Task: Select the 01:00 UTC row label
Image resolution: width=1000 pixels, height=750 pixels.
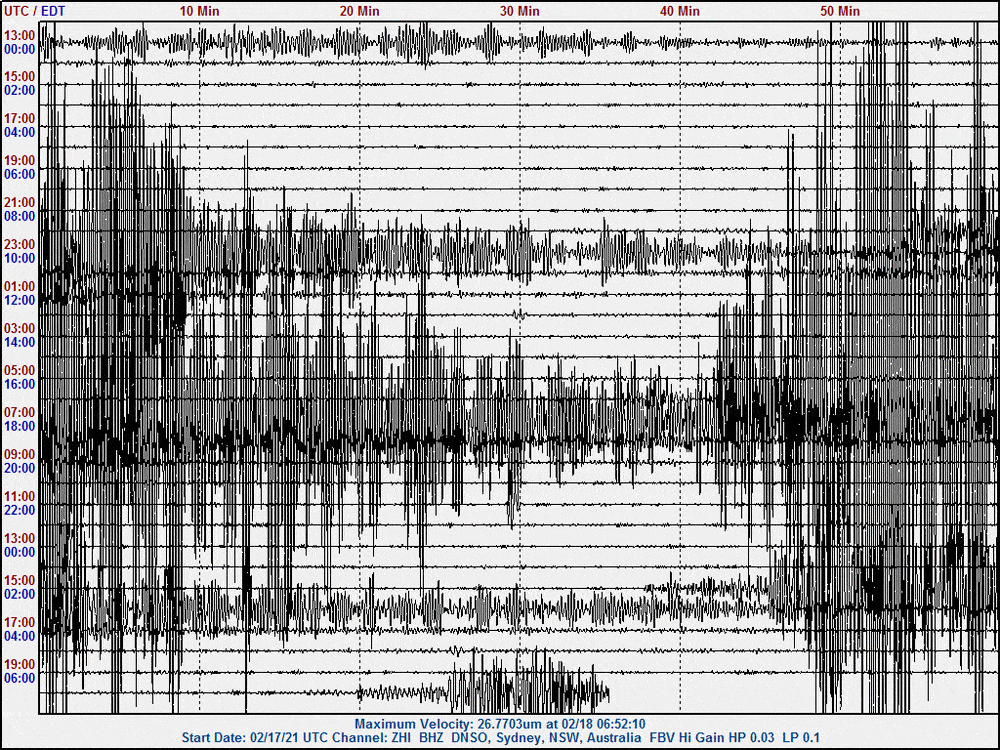Action: 20,286
